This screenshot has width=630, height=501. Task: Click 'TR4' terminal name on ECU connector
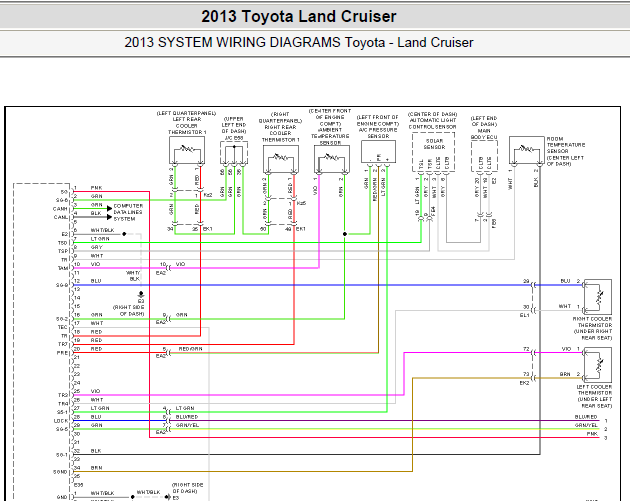pos(63,404)
